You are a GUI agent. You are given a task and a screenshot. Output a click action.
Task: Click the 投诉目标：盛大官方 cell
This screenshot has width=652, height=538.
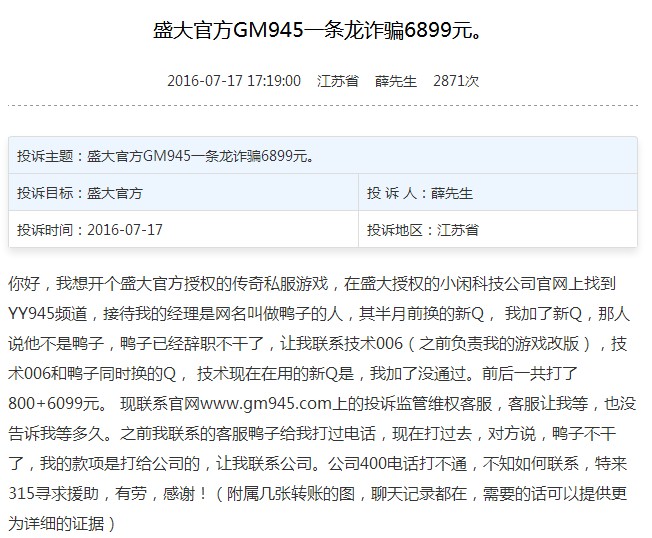click(80, 193)
